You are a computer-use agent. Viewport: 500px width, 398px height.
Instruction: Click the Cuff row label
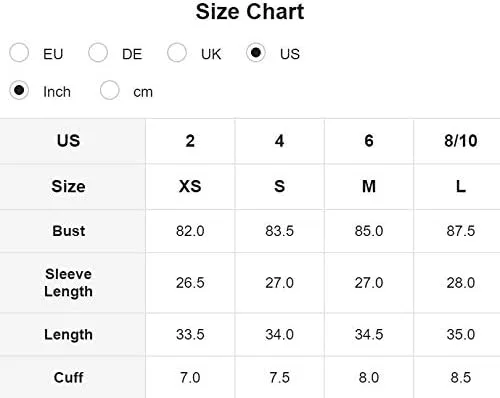tap(69, 378)
